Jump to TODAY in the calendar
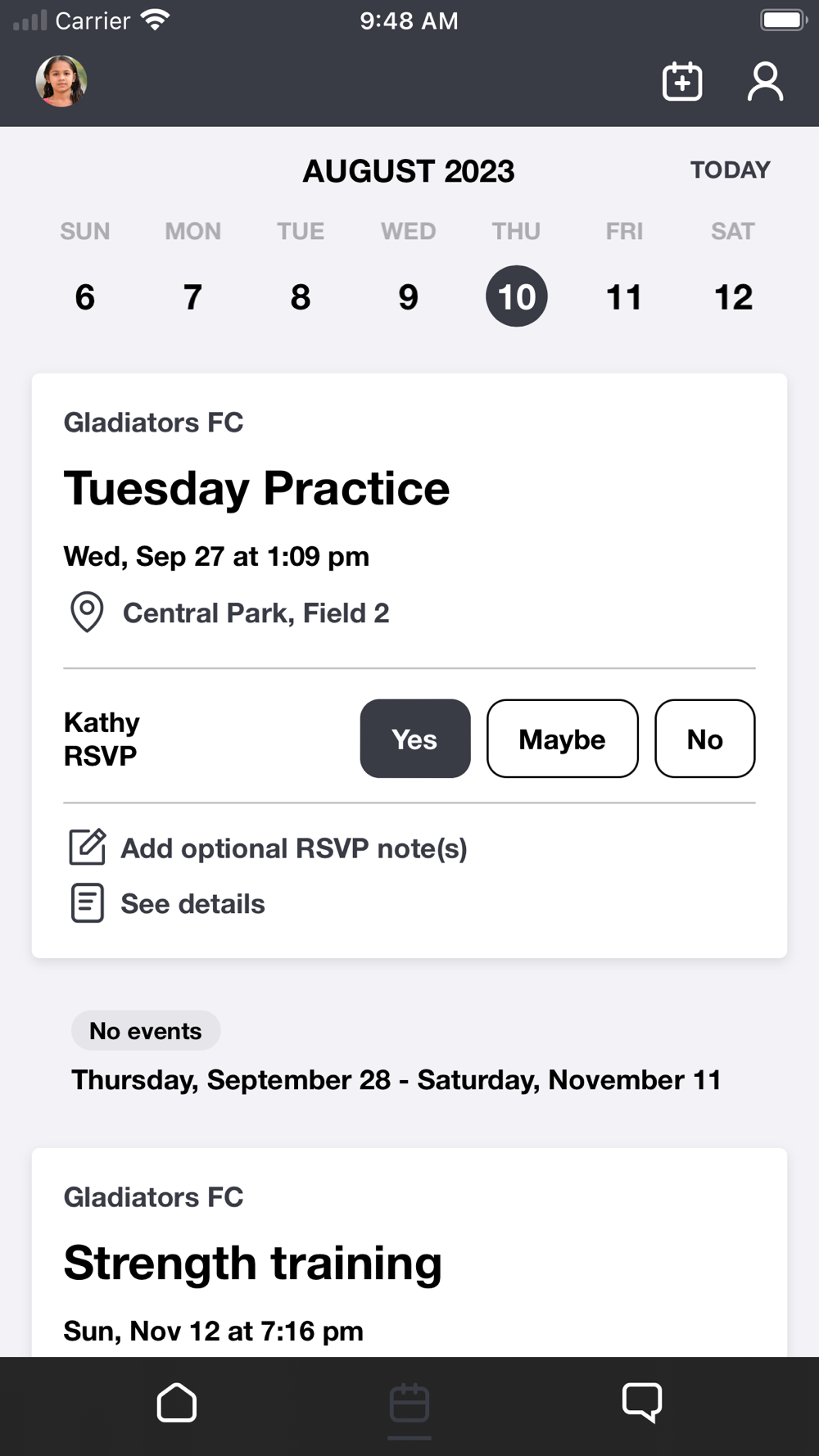Screen dimensions: 819x1456 click(730, 170)
